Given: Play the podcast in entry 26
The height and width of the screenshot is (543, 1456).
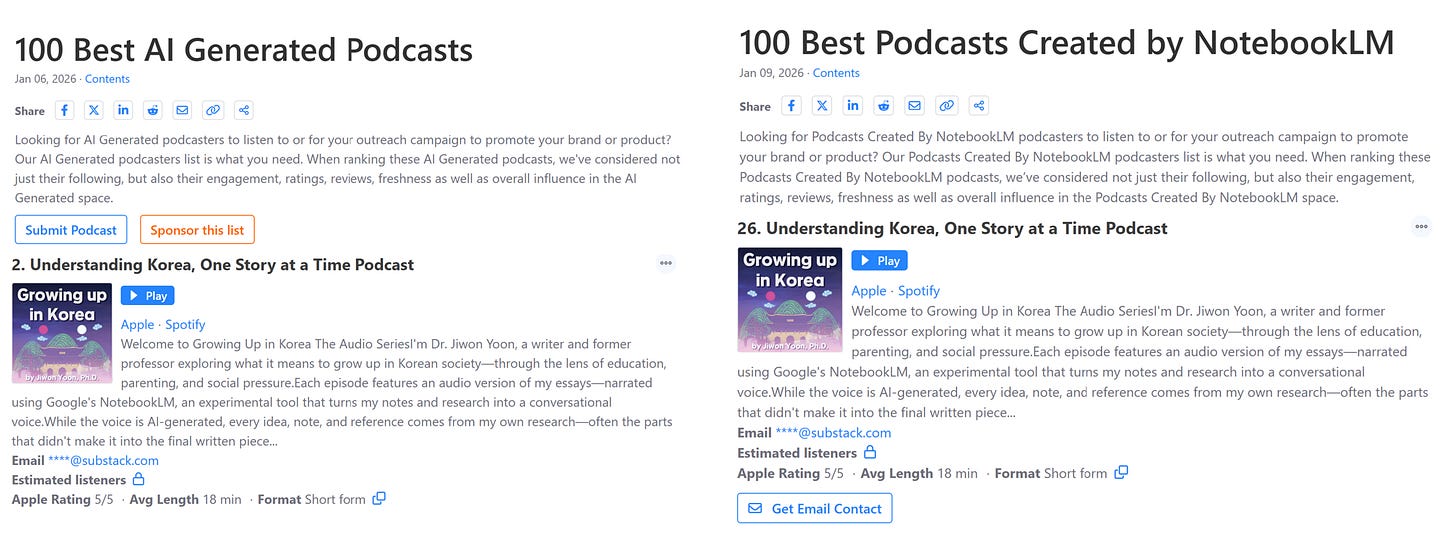Looking at the screenshot, I should [x=879, y=260].
